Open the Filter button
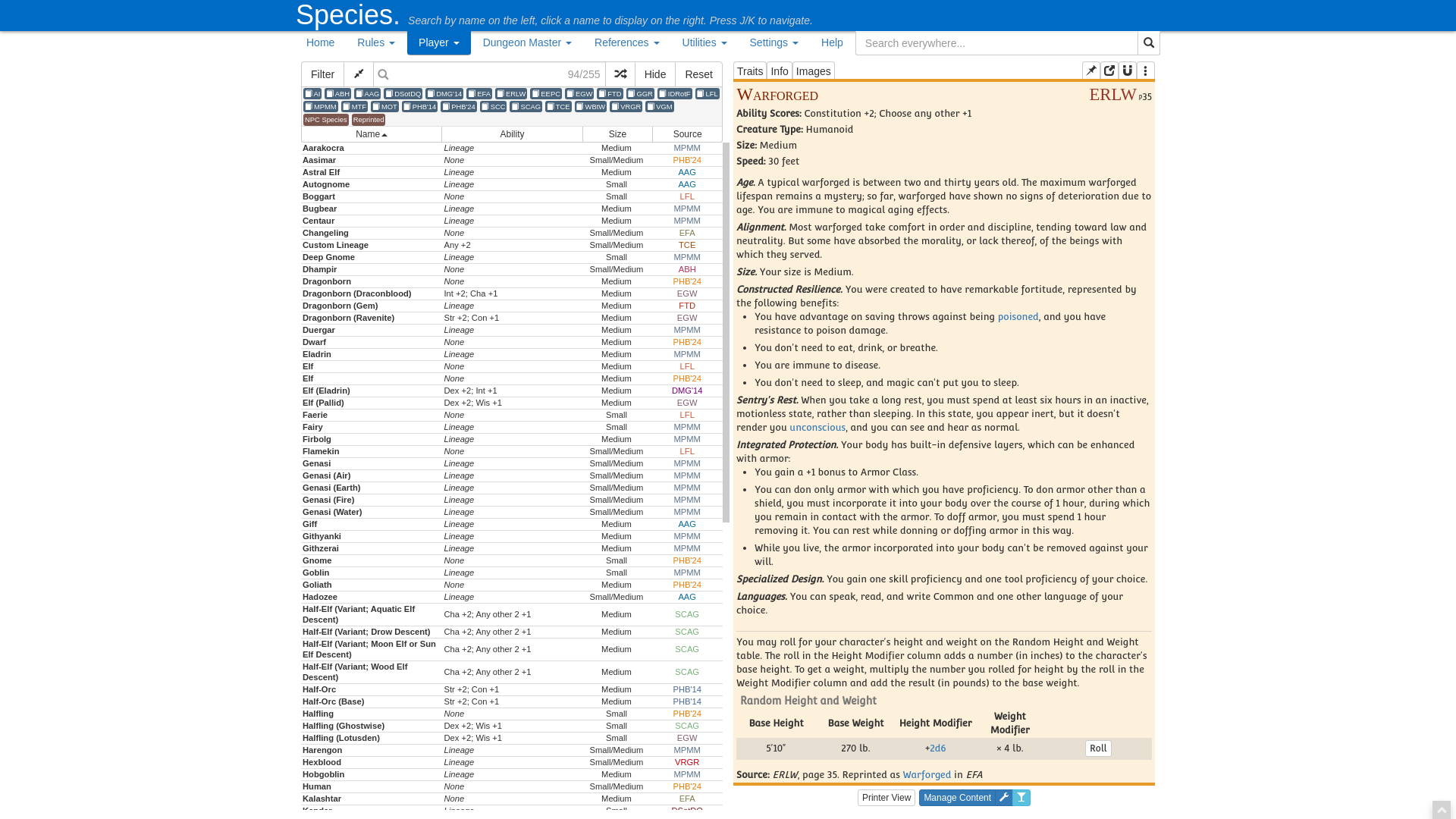The width and height of the screenshot is (1456, 819). click(322, 74)
